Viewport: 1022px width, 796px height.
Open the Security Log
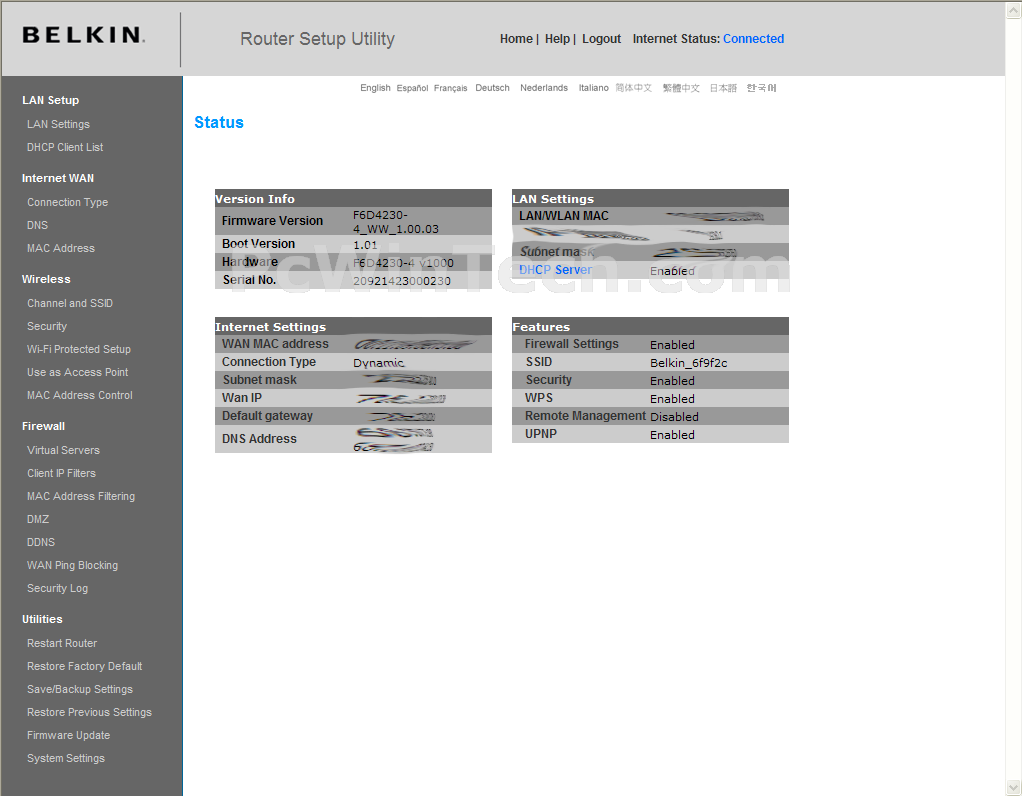[x=57, y=589]
